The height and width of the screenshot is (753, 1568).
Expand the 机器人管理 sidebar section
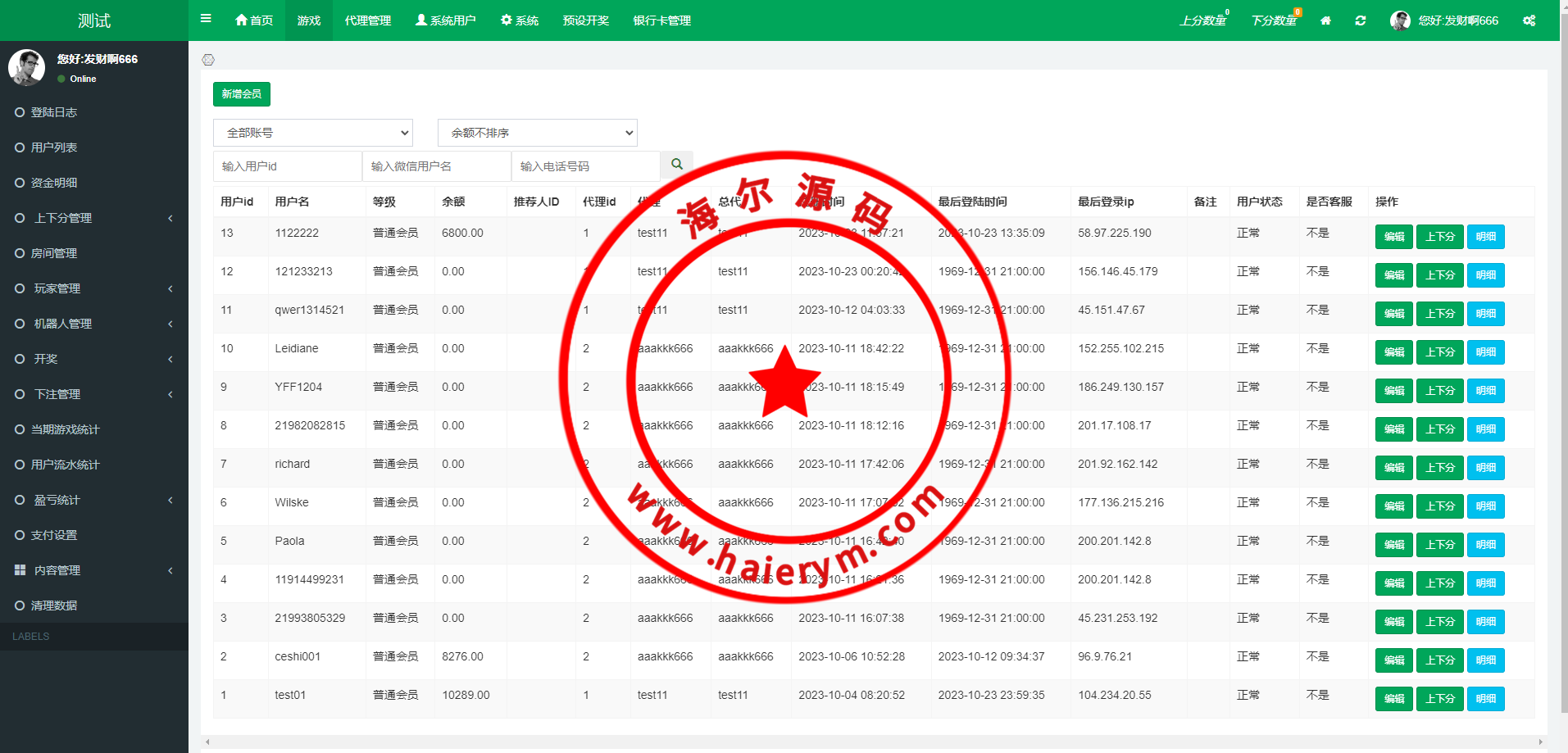93,324
